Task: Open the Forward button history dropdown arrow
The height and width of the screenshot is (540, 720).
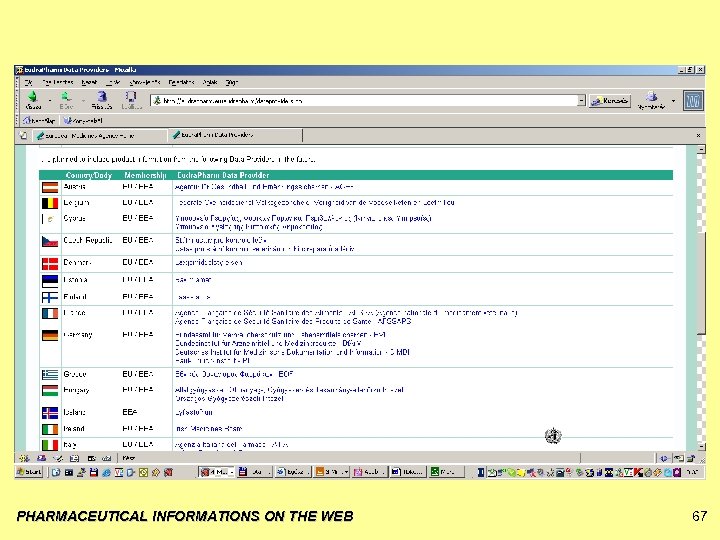Action: pos(83,99)
